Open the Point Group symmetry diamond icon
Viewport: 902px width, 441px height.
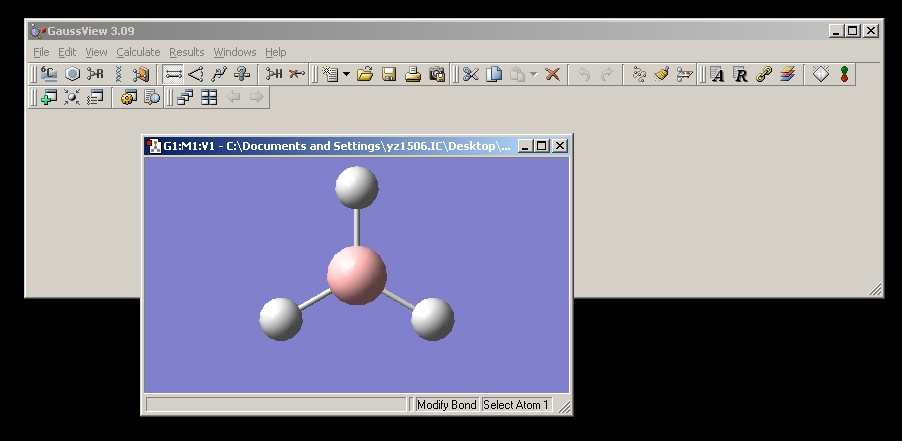[820, 74]
